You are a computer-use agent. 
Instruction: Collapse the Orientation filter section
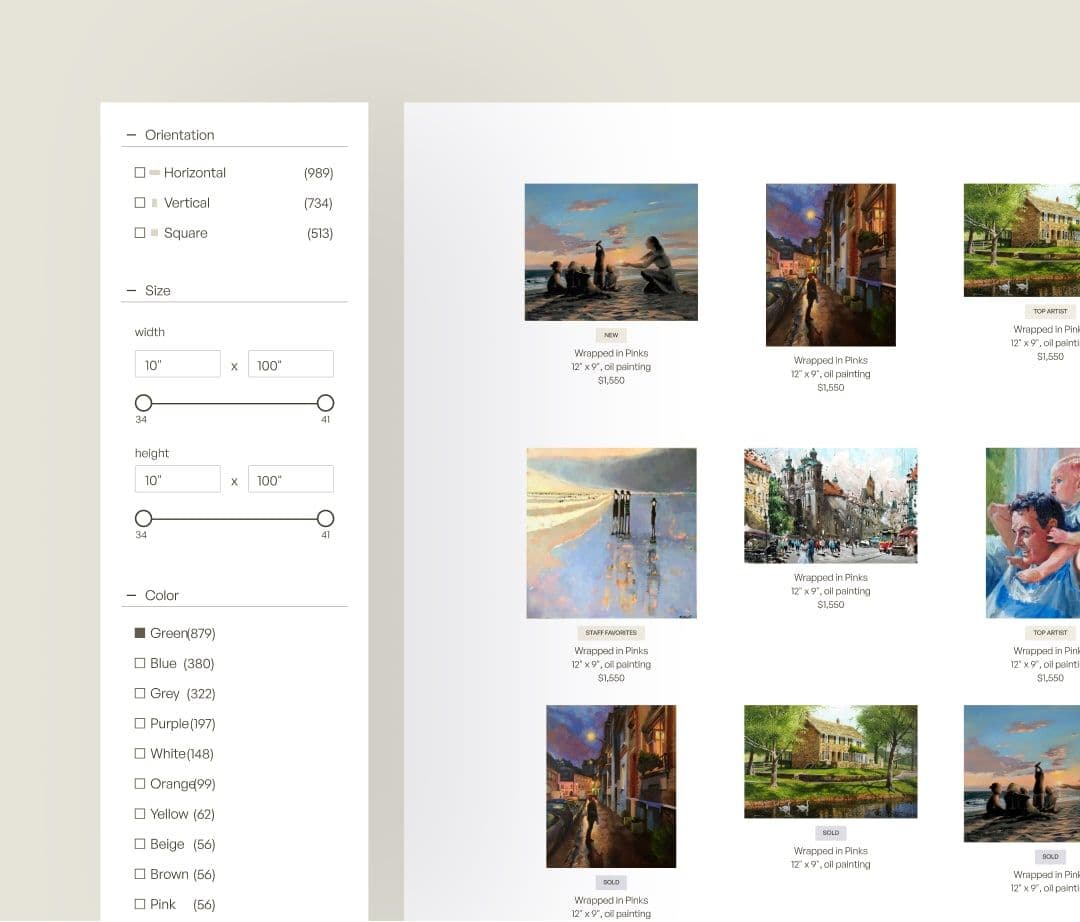pos(131,135)
